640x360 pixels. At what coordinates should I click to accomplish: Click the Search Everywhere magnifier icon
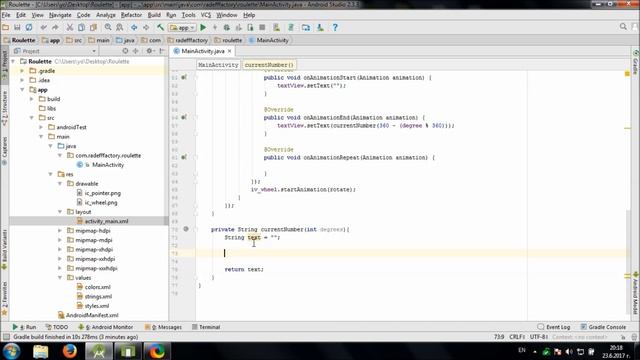[x=623, y=27]
